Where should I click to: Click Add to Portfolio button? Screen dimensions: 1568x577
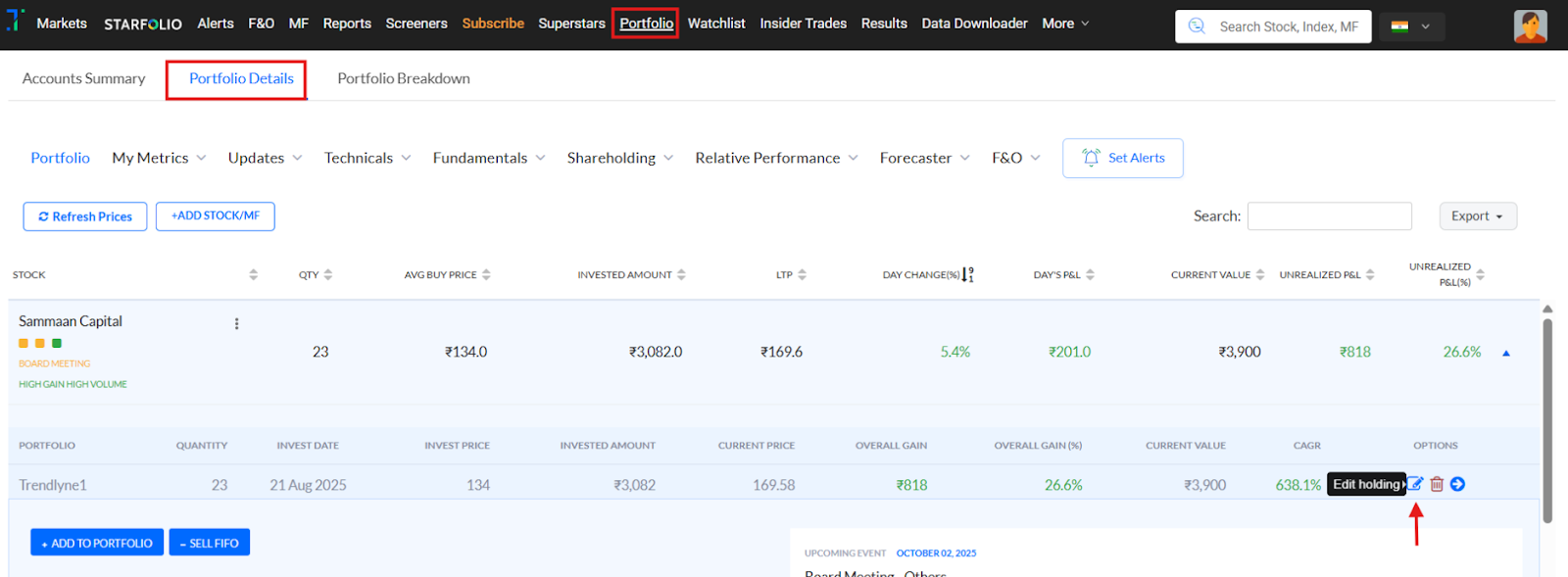pyautogui.click(x=97, y=543)
